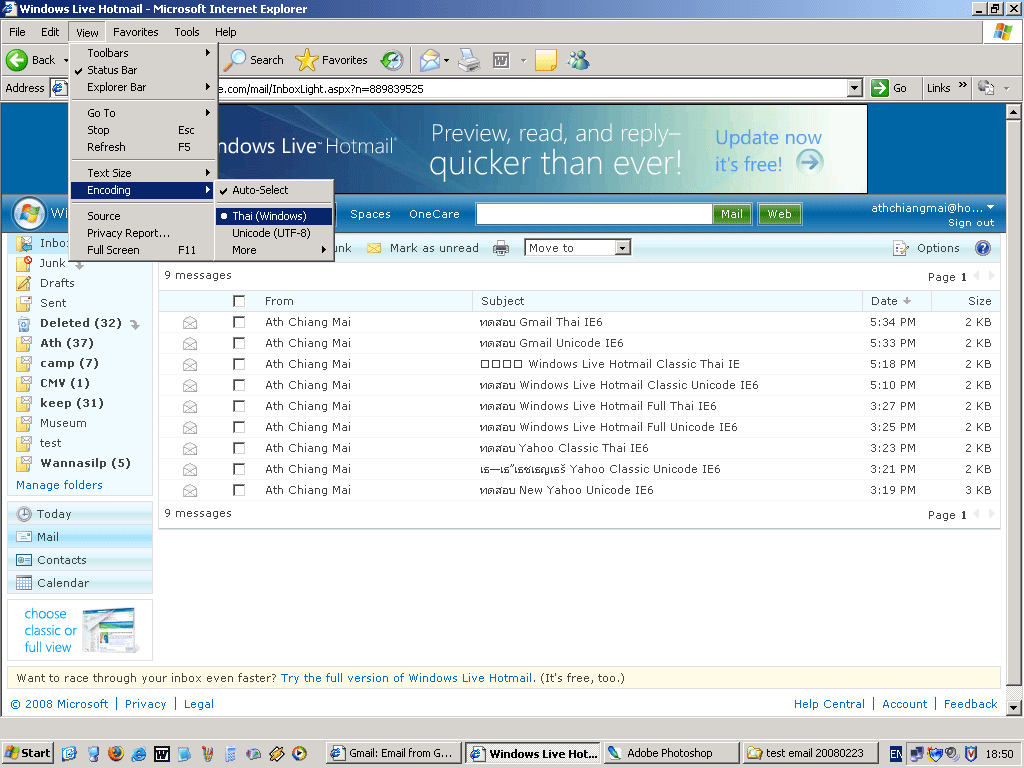Select Thai (Windows) encoding option
Screen dimensions: 1024x768
(274, 216)
